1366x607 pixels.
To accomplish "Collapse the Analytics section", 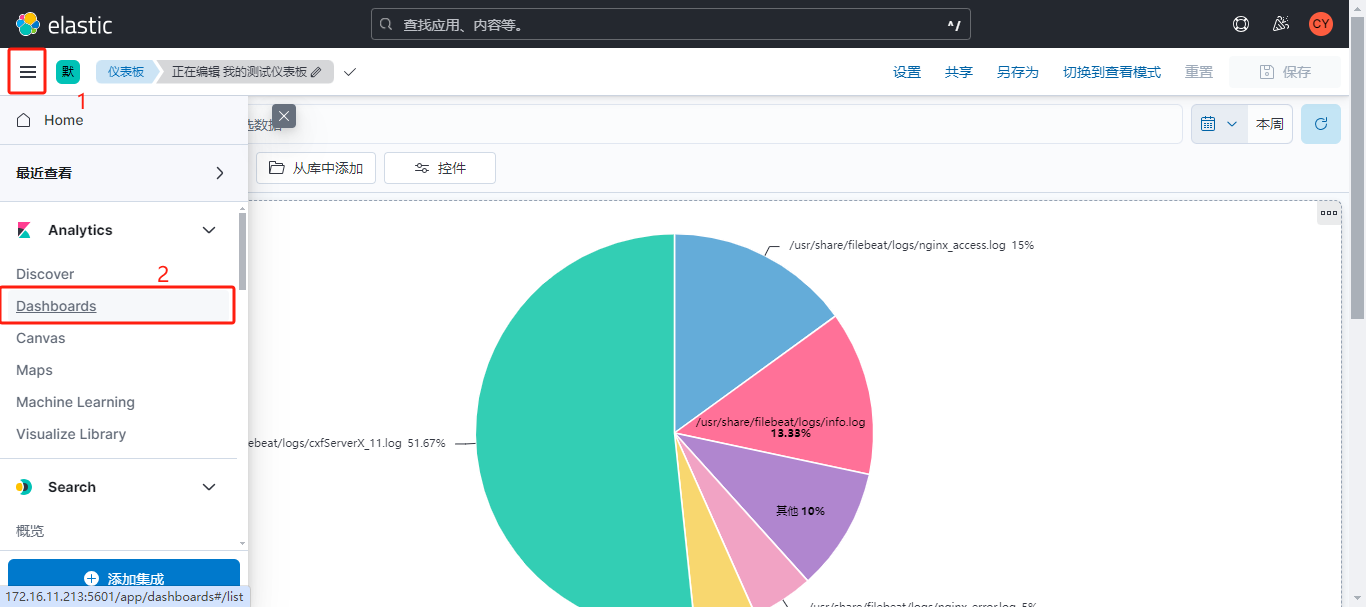I will [x=209, y=230].
